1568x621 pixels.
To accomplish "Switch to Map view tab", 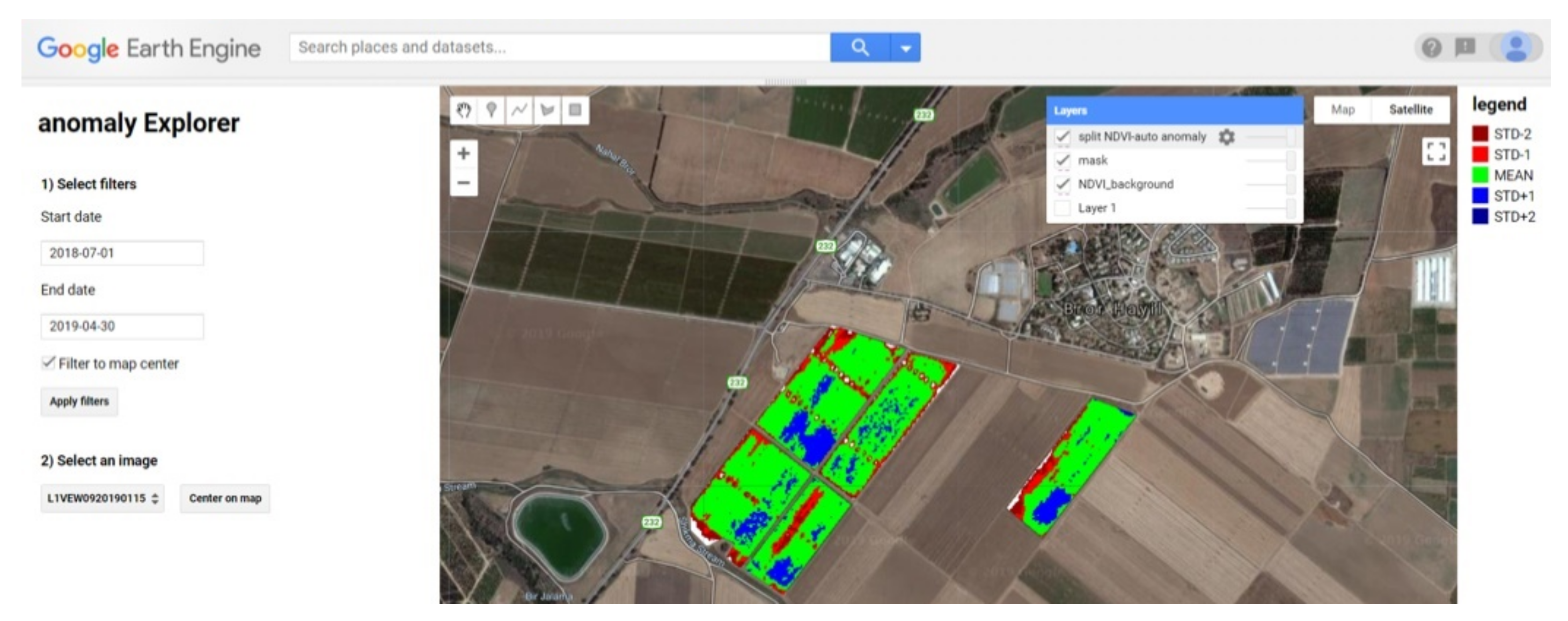I will [x=1342, y=109].
